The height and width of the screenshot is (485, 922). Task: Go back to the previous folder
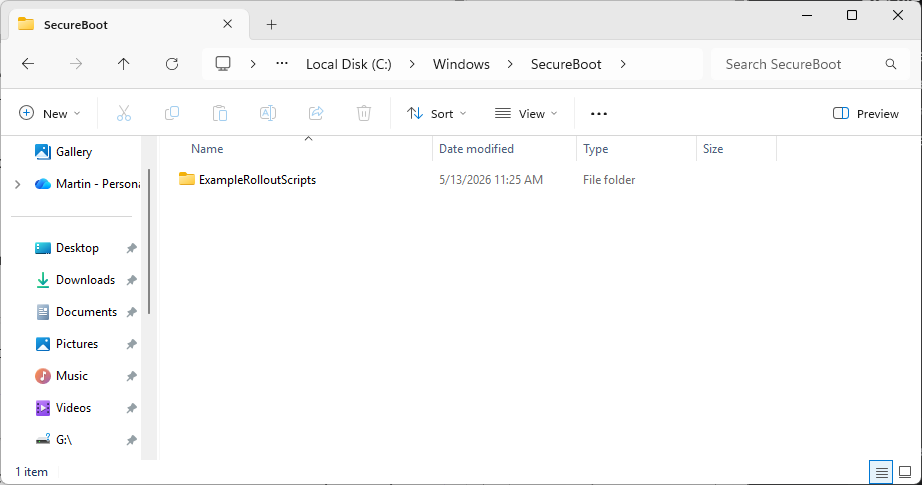point(28,64)
